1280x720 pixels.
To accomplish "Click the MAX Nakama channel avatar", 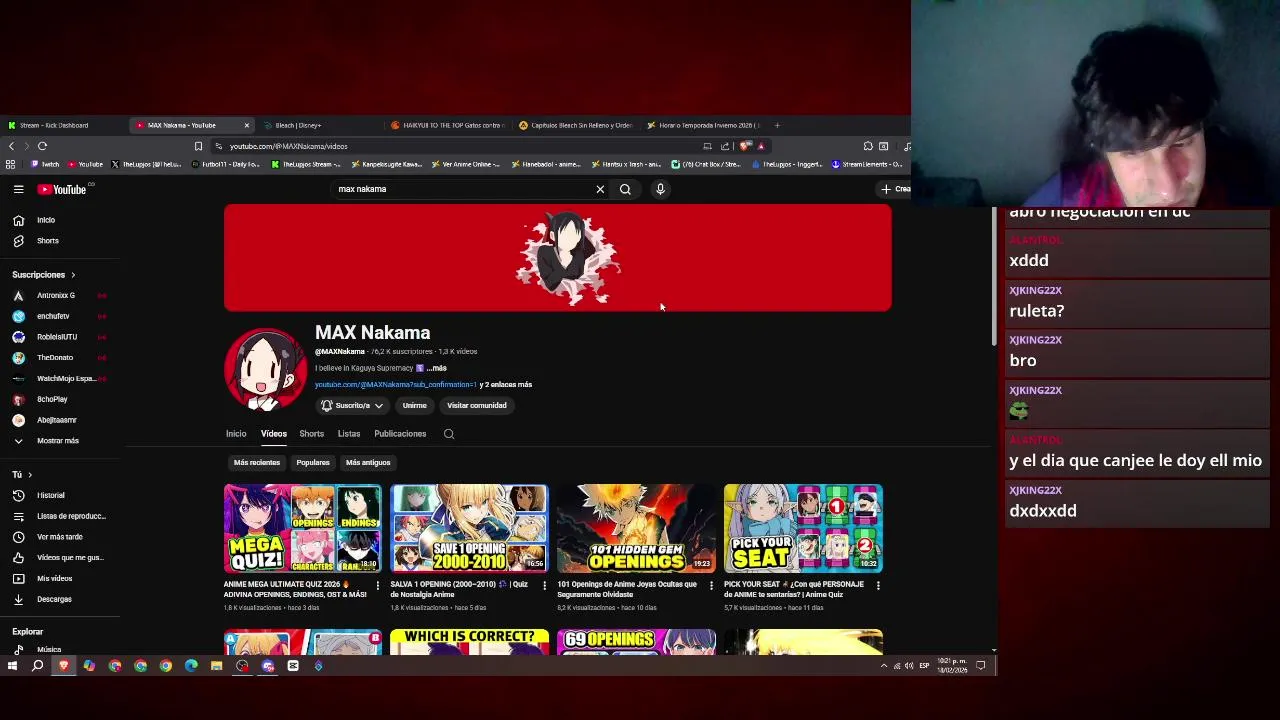I will [266, 369].
